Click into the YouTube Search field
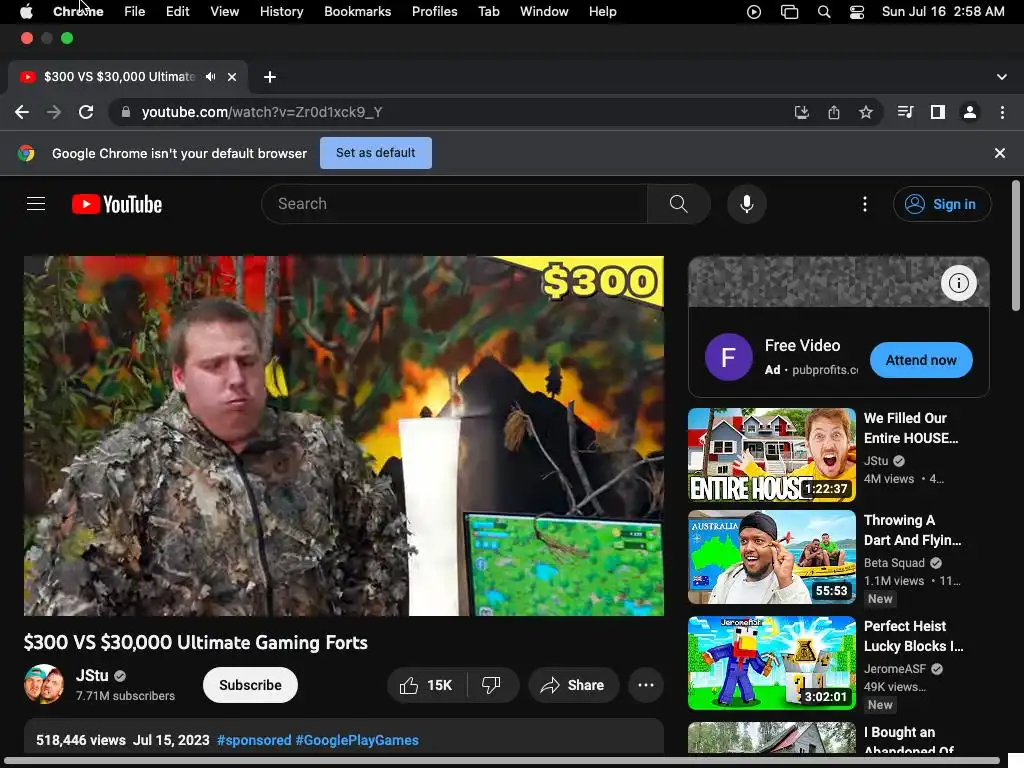The image size is (1024, 768). click(455, 204)
